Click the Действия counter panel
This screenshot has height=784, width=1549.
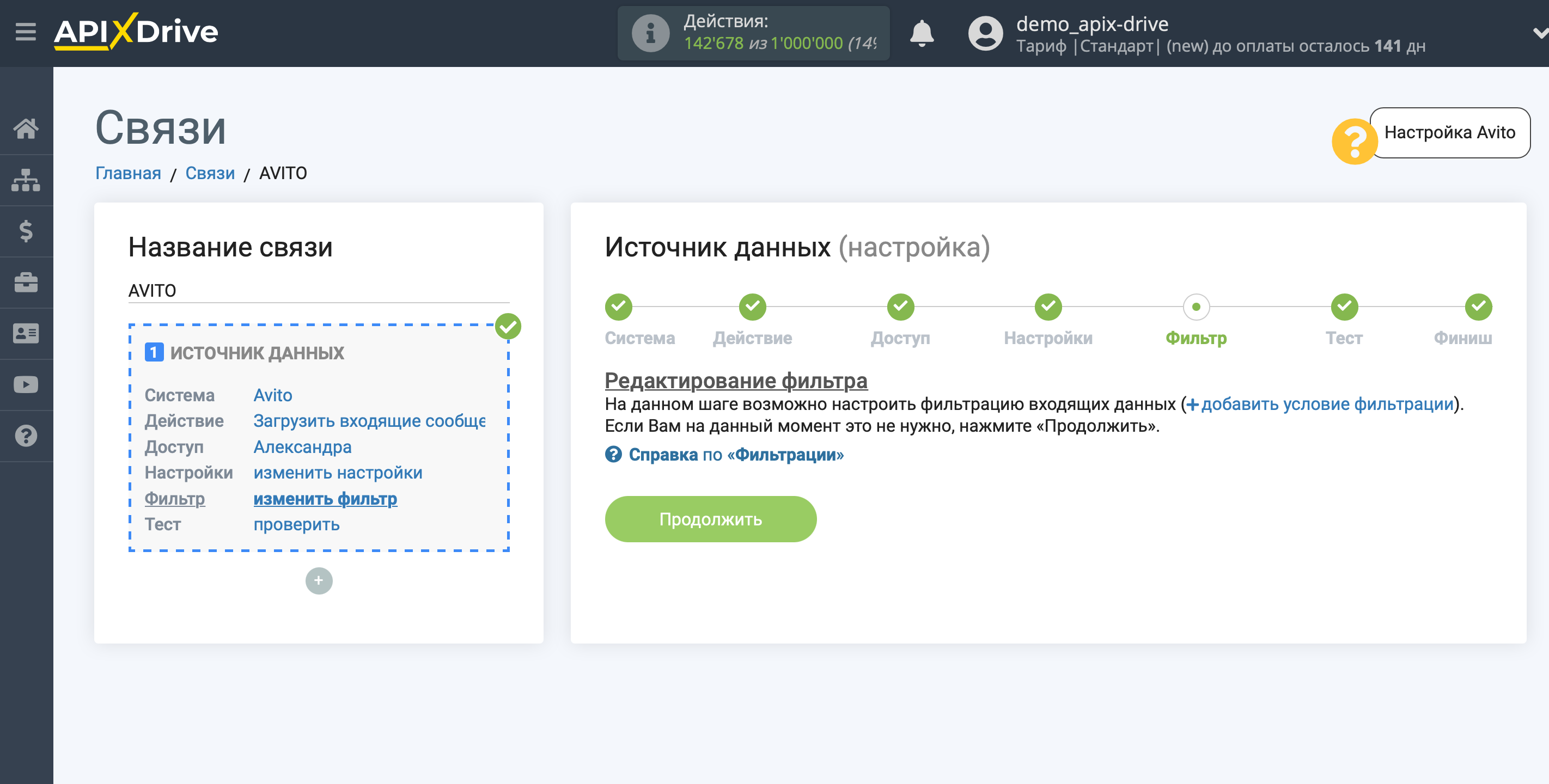pos(753,33)
